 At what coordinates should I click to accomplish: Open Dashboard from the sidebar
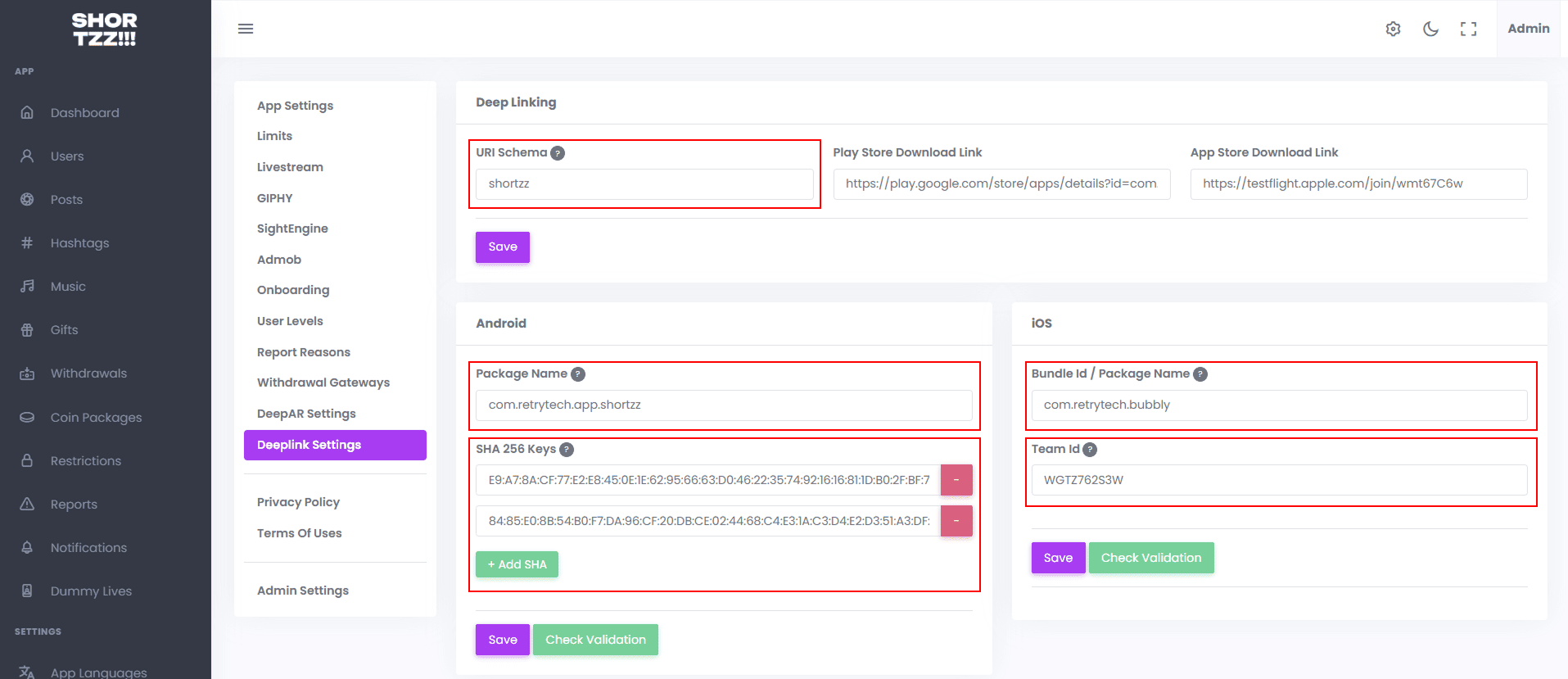[x=84, y=113]
